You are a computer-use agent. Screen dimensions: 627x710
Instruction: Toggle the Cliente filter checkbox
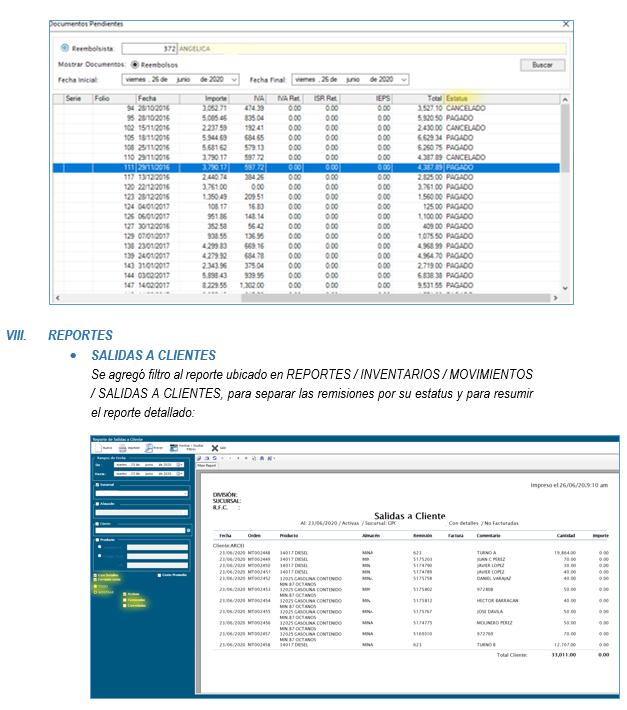(x=97, y=523)
